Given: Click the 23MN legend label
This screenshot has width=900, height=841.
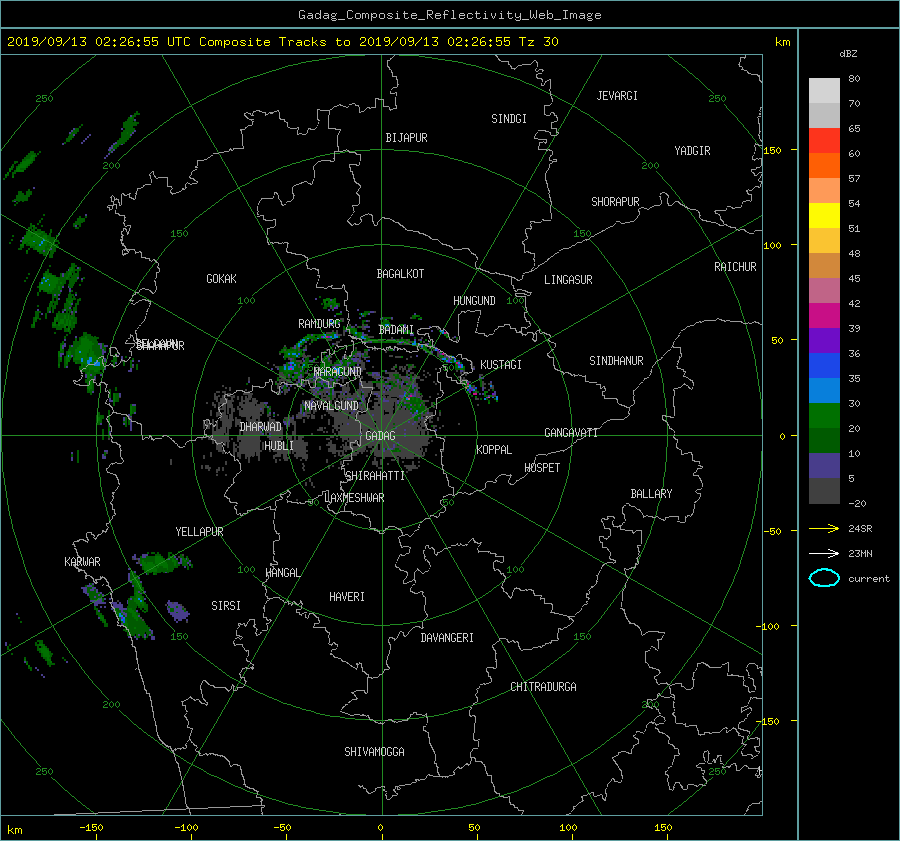Looking at the screenshot, I should [x=860, y=553].
